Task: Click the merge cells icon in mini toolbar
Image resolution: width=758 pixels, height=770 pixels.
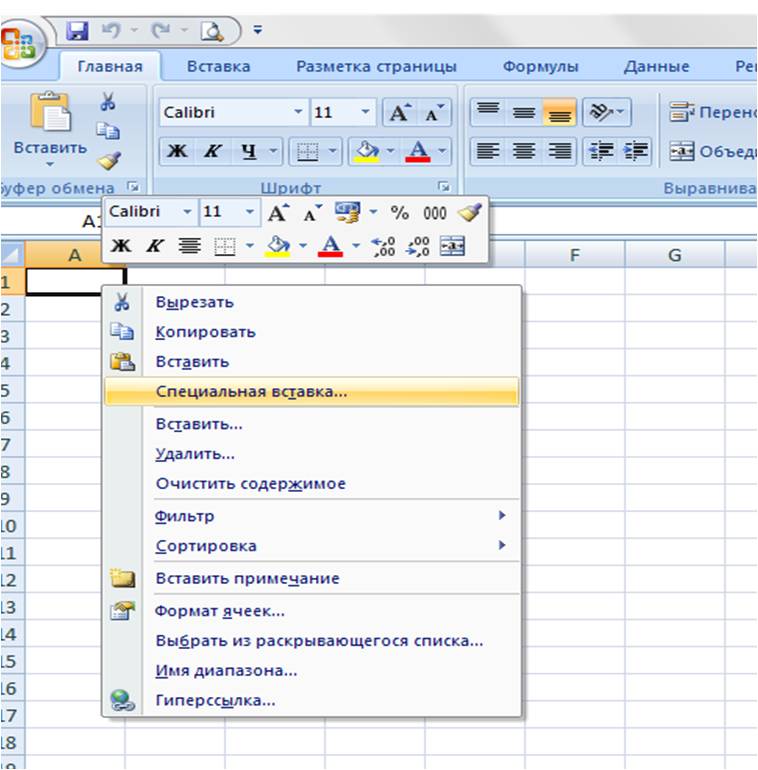Action: click(452, 246)
